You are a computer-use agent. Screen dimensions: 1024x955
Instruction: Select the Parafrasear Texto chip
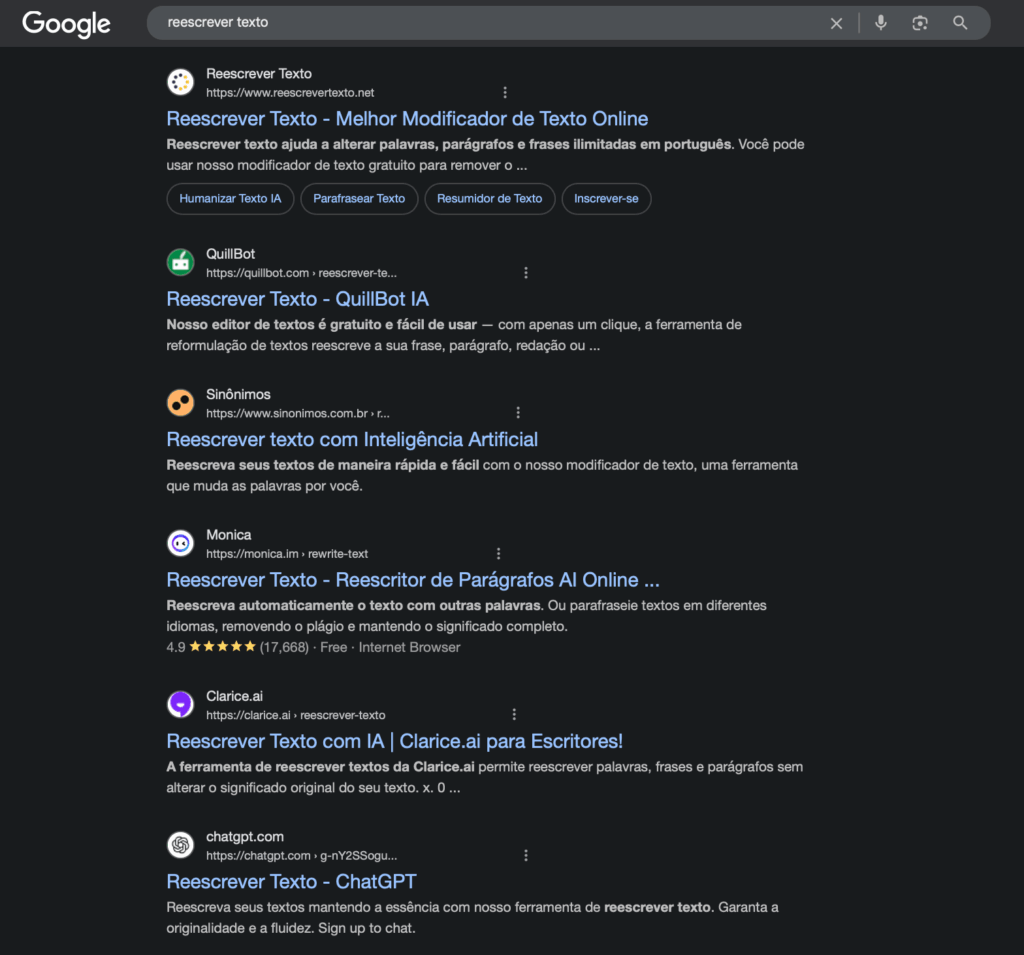tap(359, 199)
